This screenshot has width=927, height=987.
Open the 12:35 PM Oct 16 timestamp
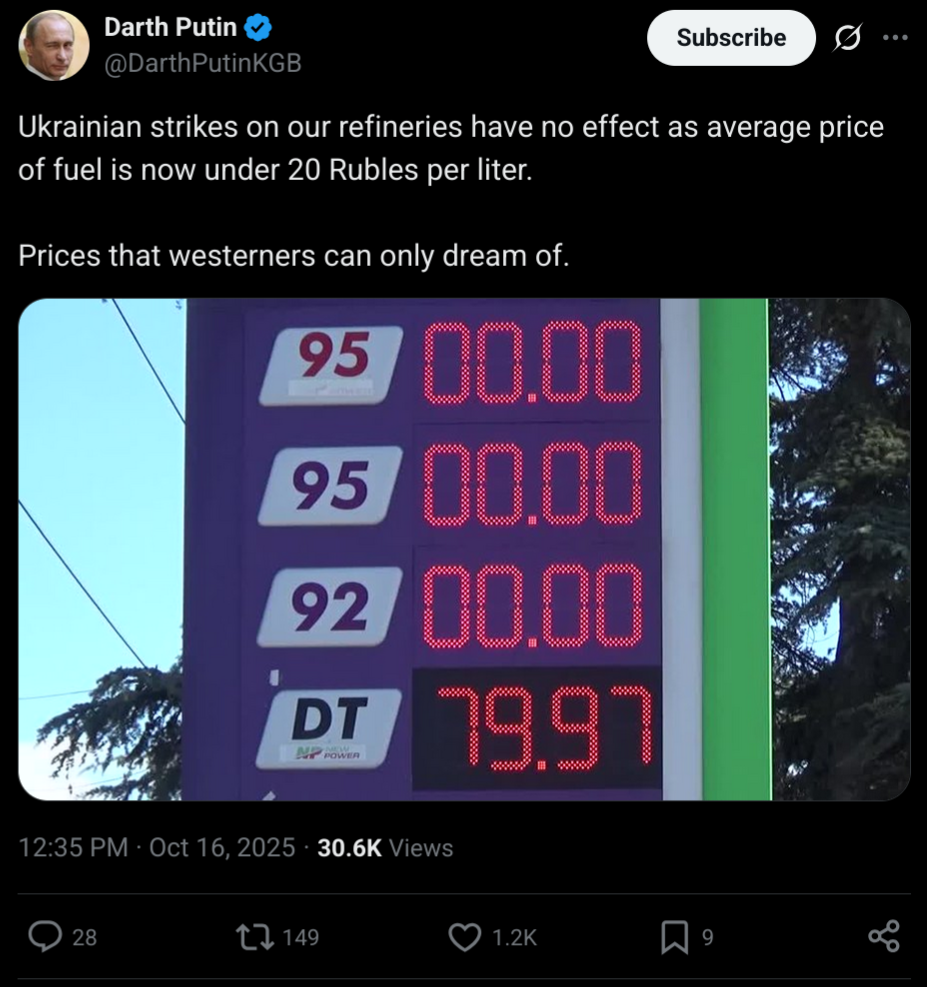[157, 848]
